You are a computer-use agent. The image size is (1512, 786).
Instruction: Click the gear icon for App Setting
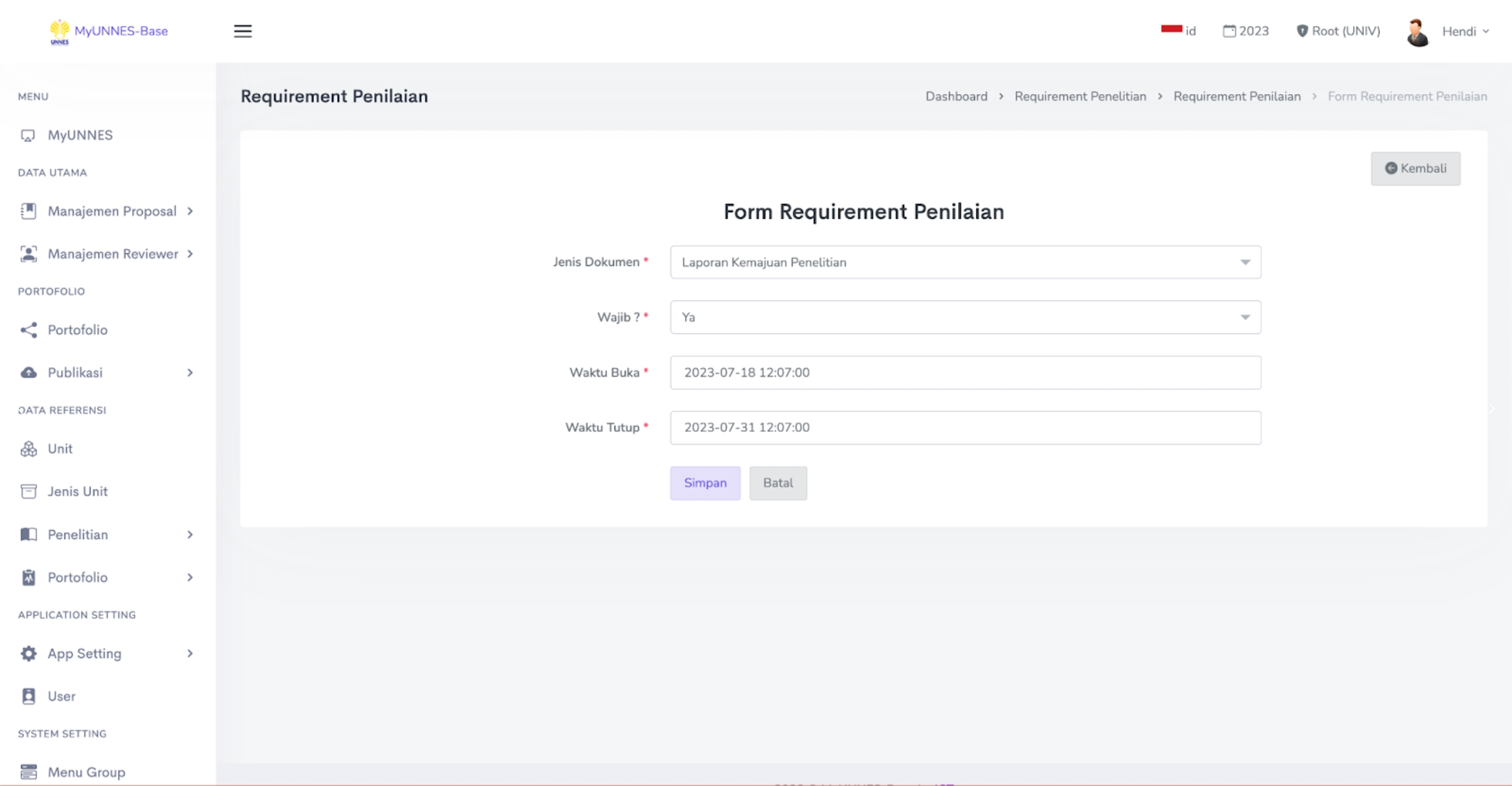(x=28, y=653)
